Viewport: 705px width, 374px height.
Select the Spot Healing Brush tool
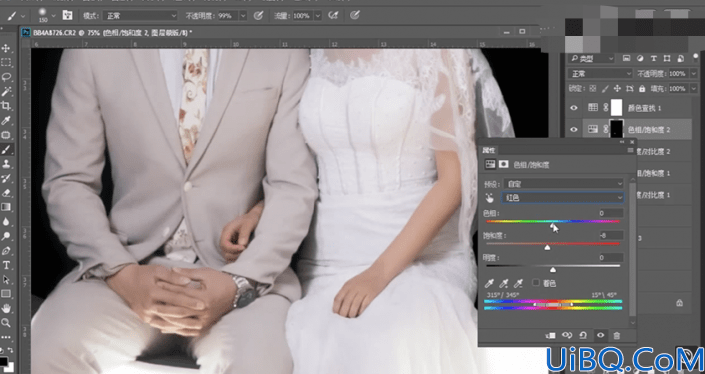(6, 135)
